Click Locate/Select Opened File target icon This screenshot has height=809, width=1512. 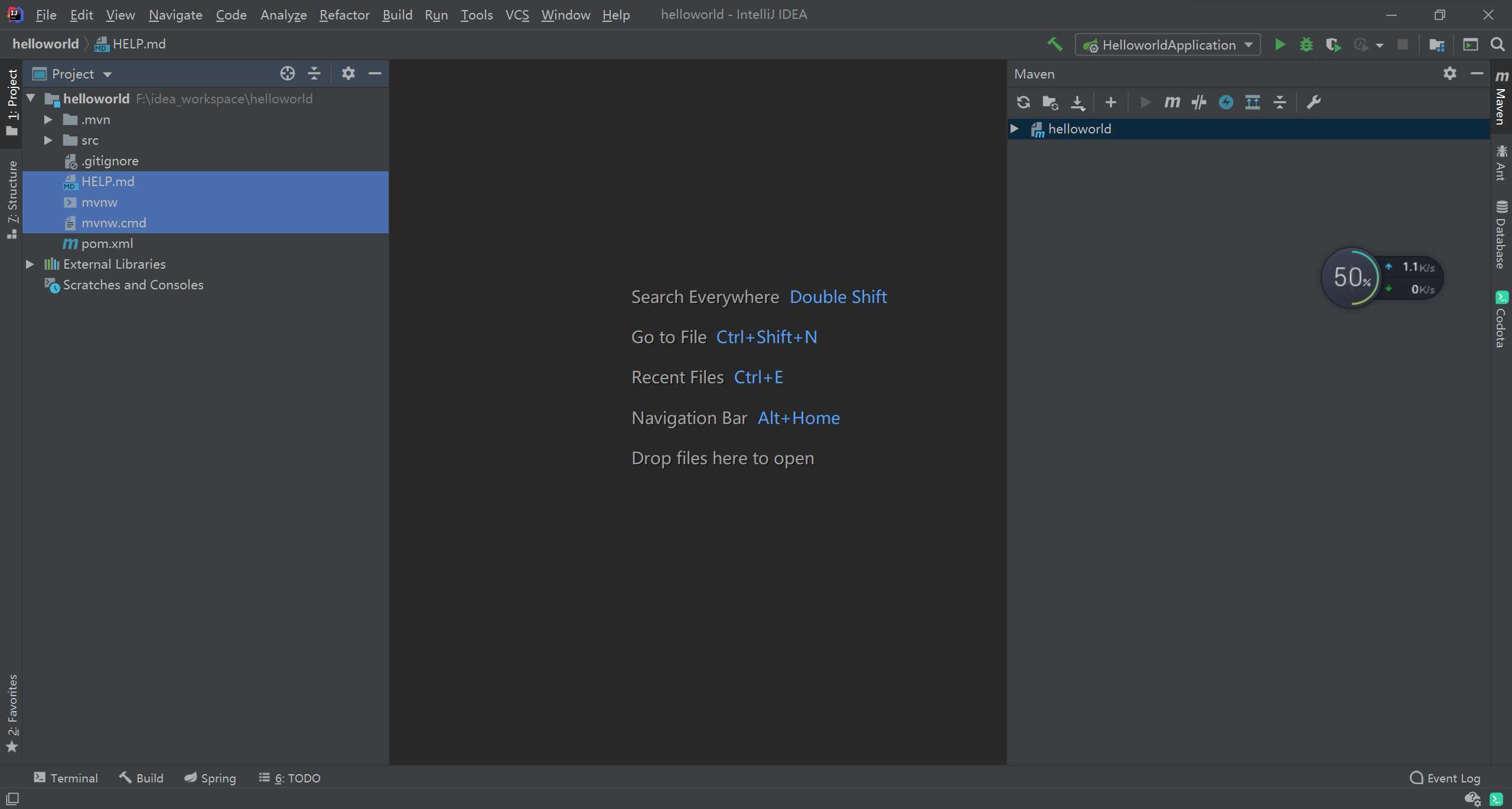[288, 73]
